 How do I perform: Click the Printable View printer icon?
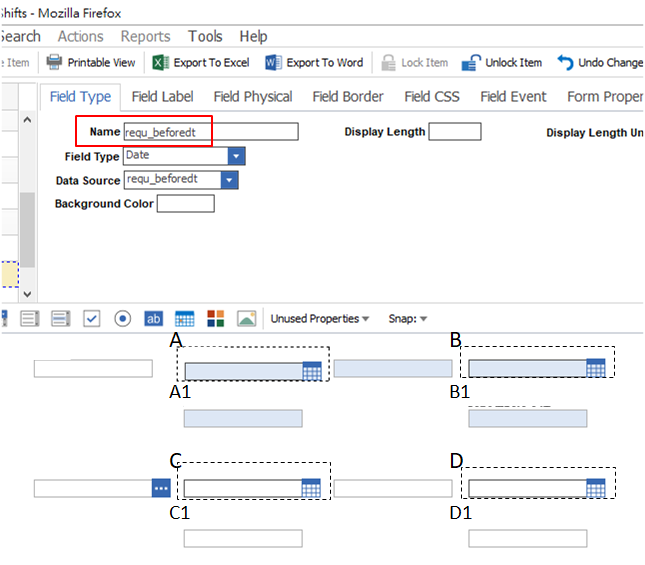coord(54,62)
